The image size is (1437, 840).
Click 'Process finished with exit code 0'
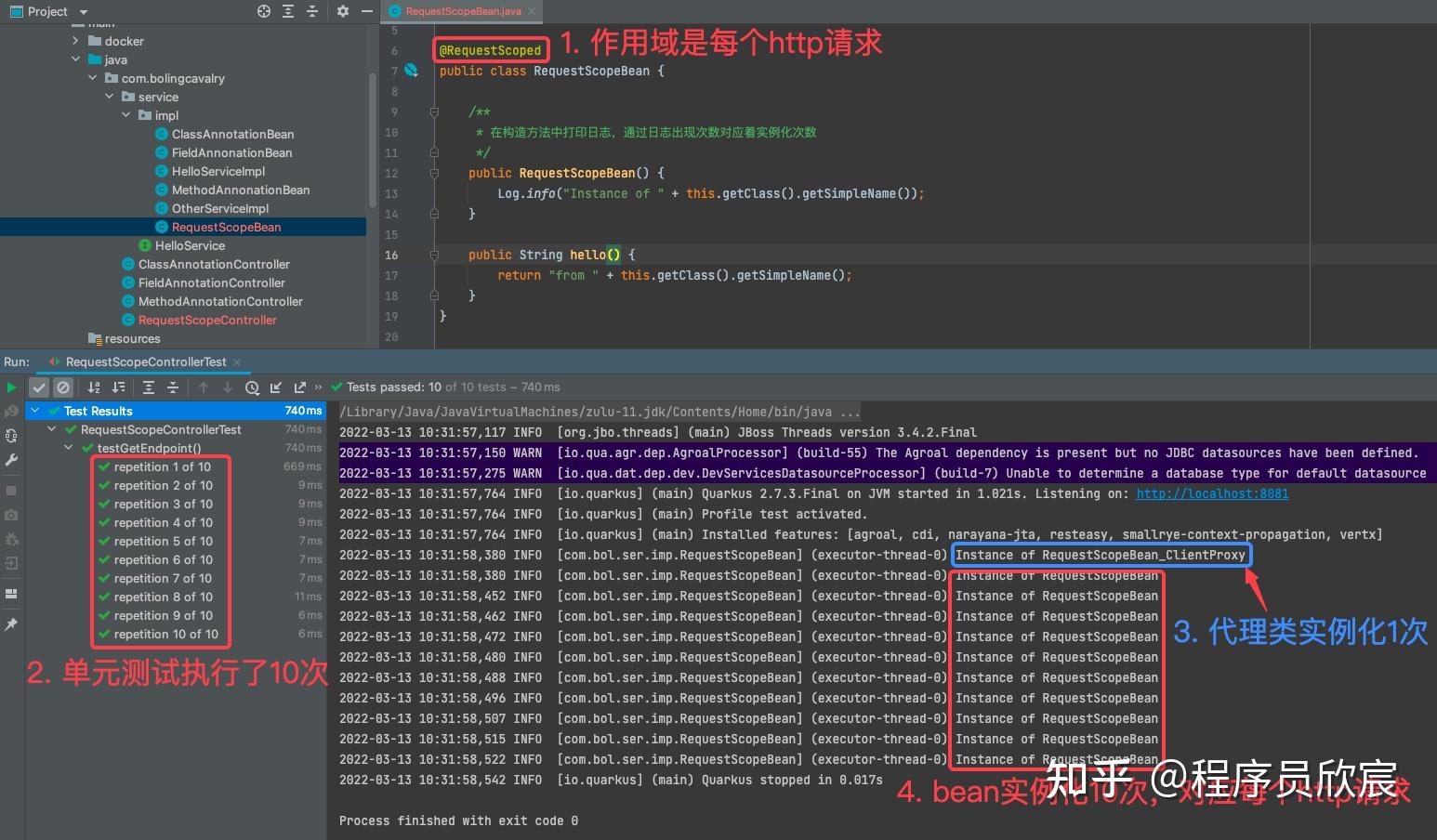[458, 820]
